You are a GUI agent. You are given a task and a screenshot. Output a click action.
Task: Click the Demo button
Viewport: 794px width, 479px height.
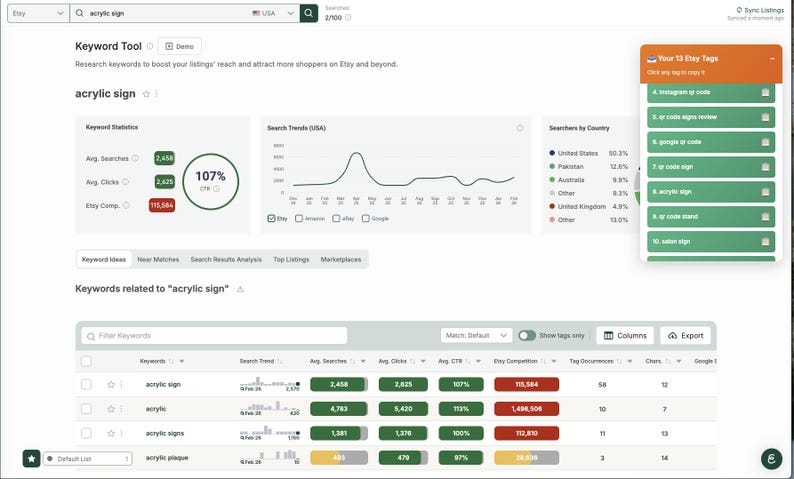pyautogui.click(x=179, y=46)
